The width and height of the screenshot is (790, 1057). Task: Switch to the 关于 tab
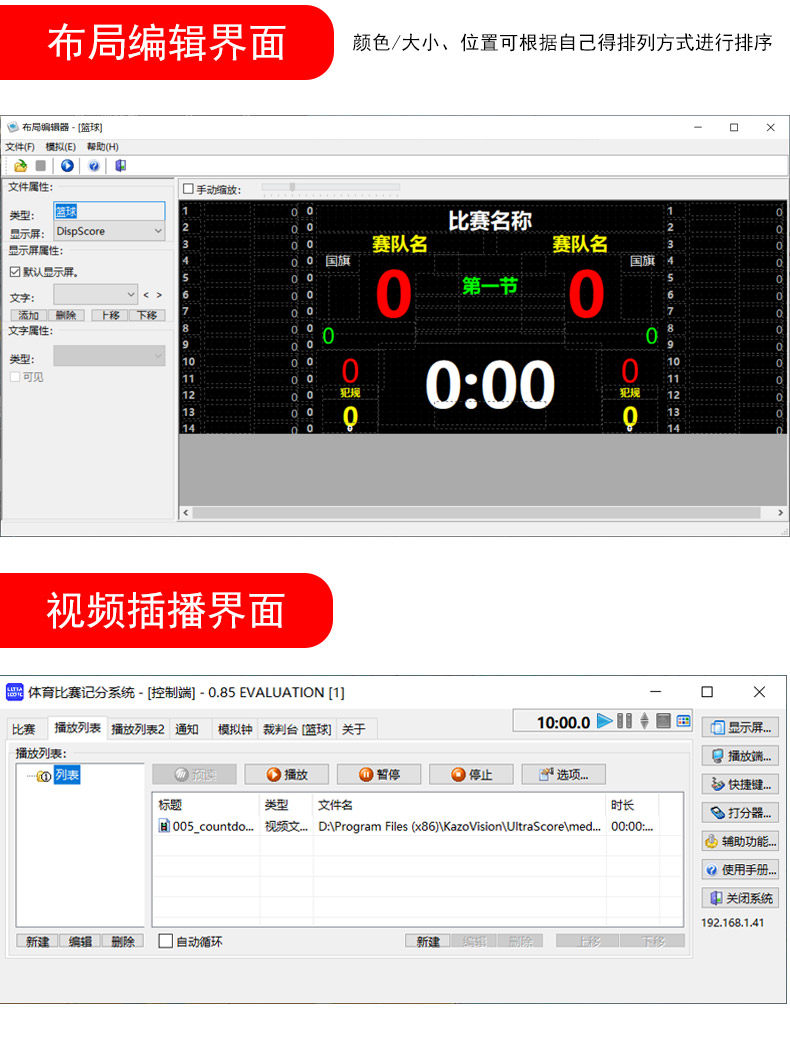pos(354,729)
